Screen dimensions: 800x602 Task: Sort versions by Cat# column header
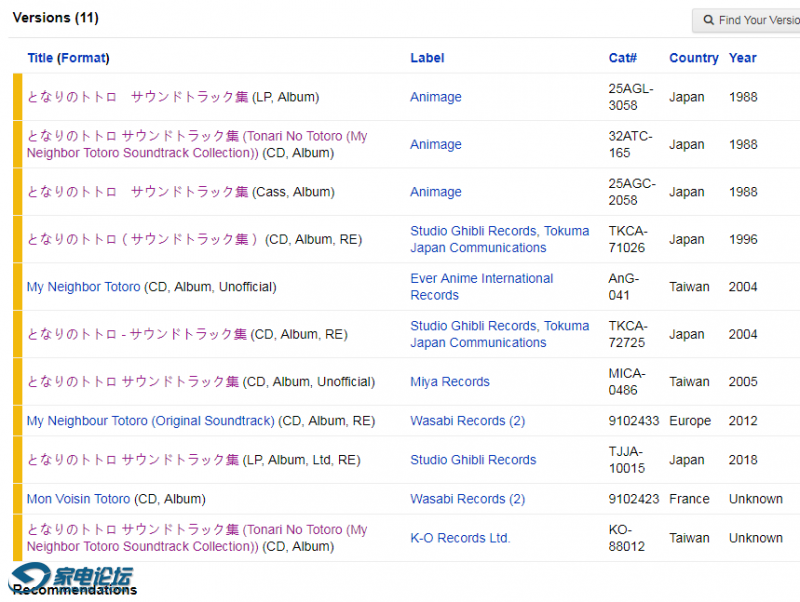point(622,58)
